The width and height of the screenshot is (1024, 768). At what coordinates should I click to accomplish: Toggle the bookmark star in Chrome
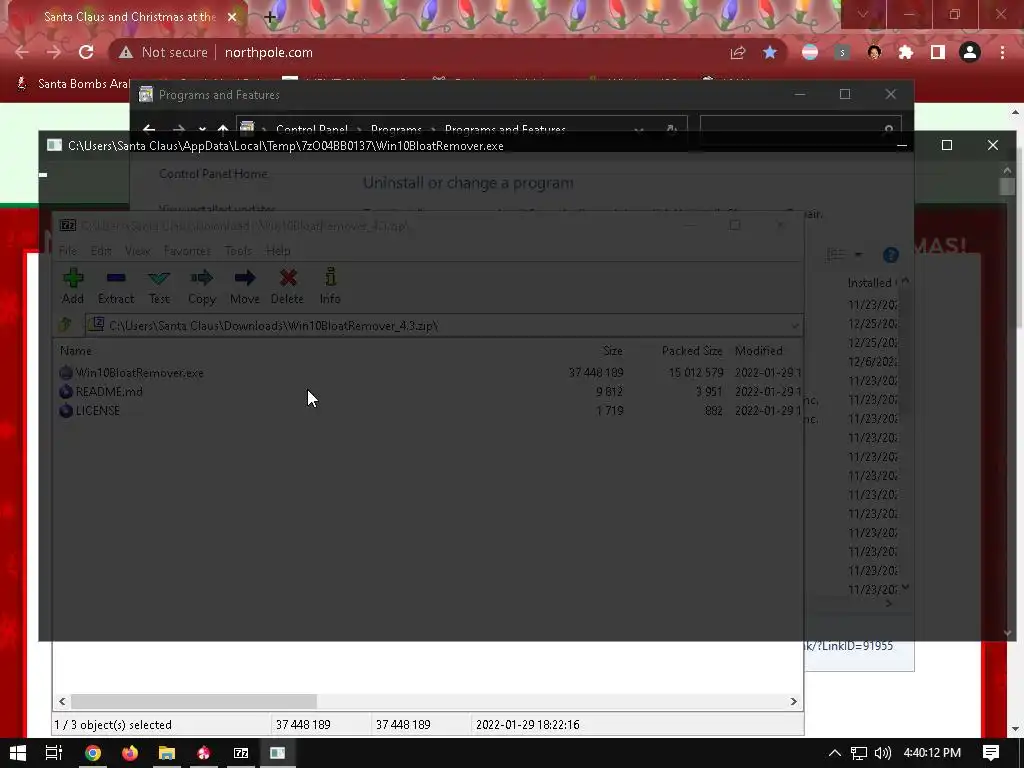pos(770,52)
